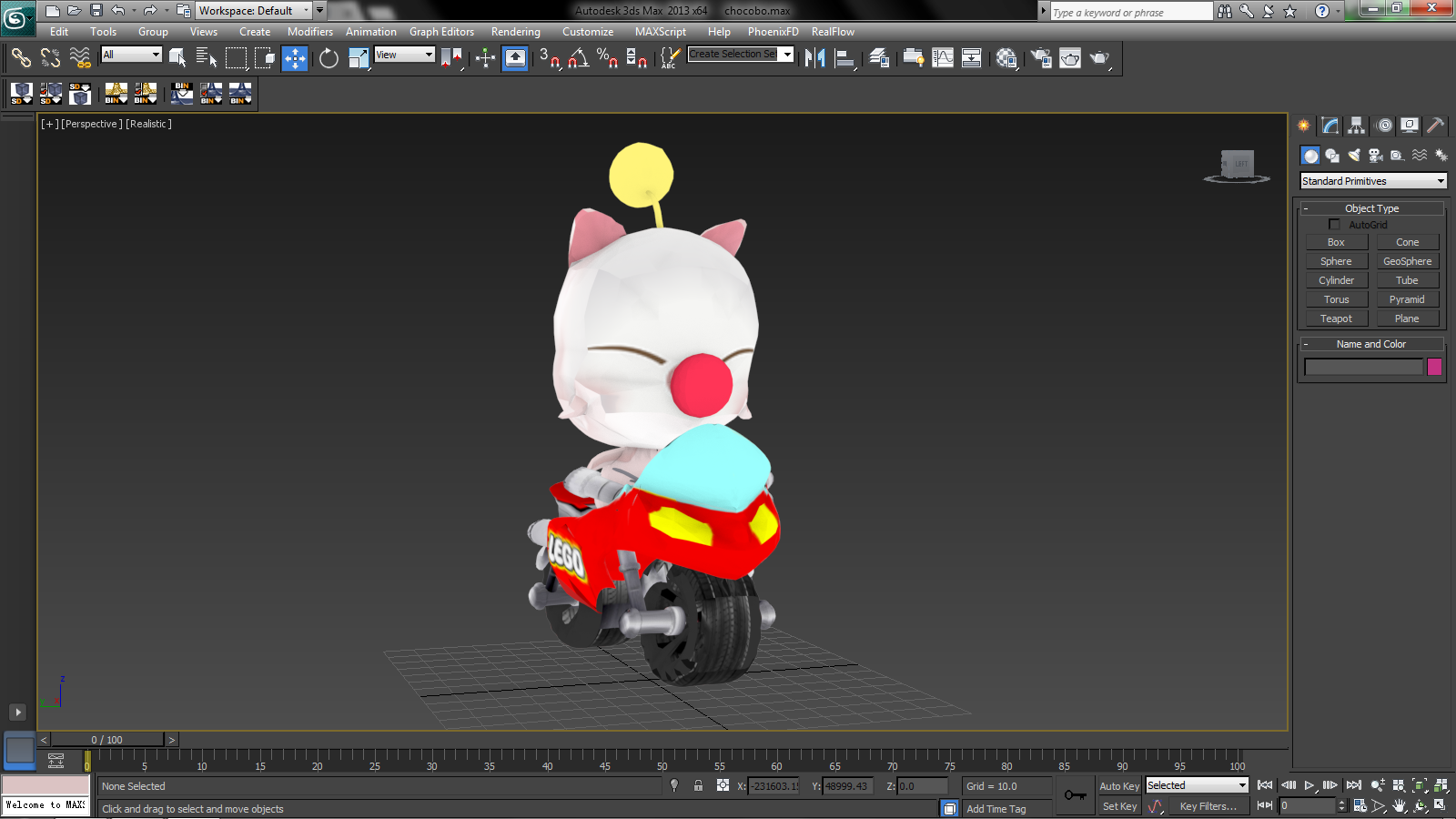Click the ViewCube in the viewport
1456x819 pixels.
[x=1237, y=166]
